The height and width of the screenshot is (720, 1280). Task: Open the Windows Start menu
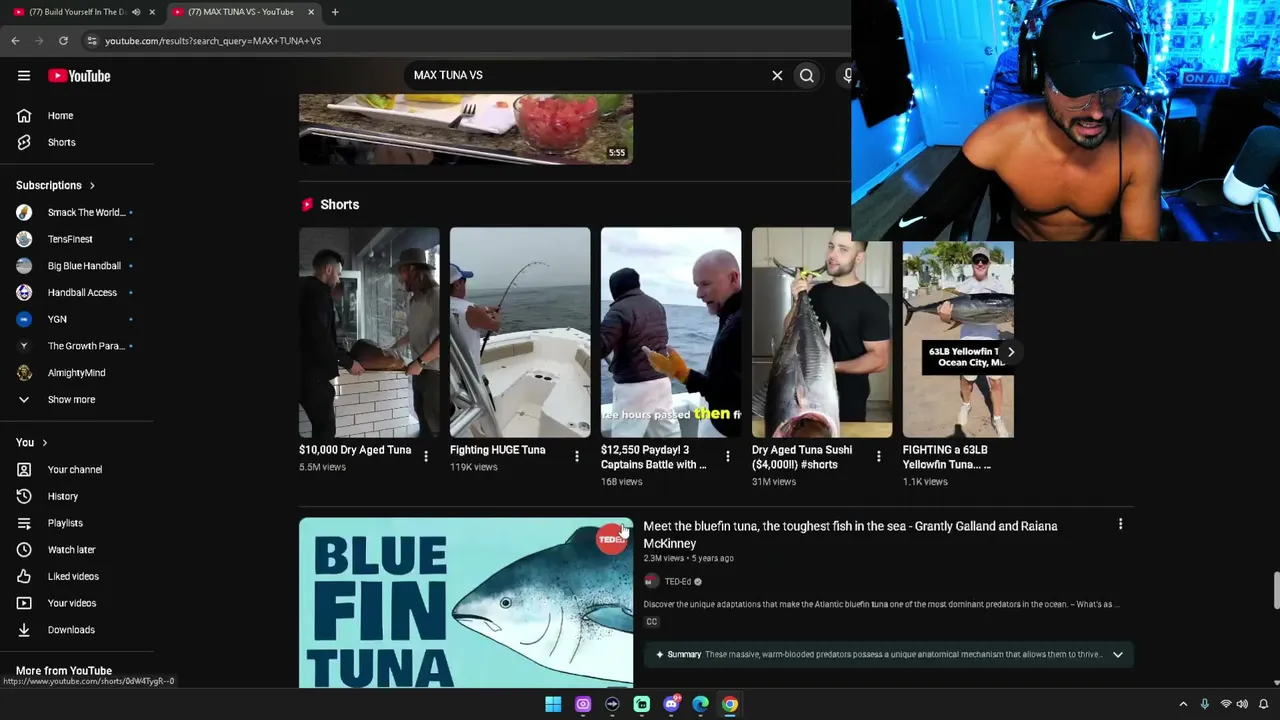click(x=553, y=704)
